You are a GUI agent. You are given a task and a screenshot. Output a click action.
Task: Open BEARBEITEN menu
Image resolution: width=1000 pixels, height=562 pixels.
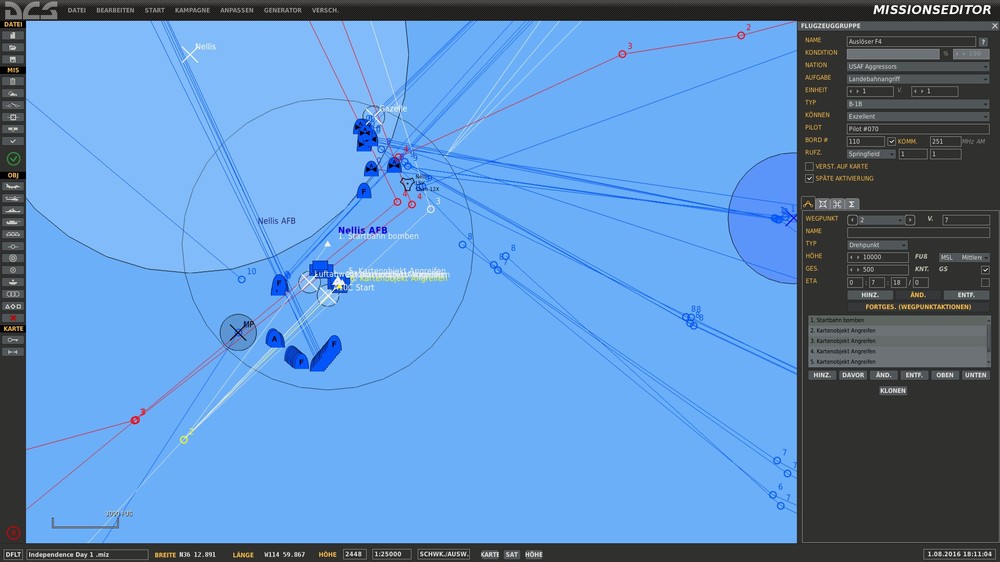coord(115,10)
